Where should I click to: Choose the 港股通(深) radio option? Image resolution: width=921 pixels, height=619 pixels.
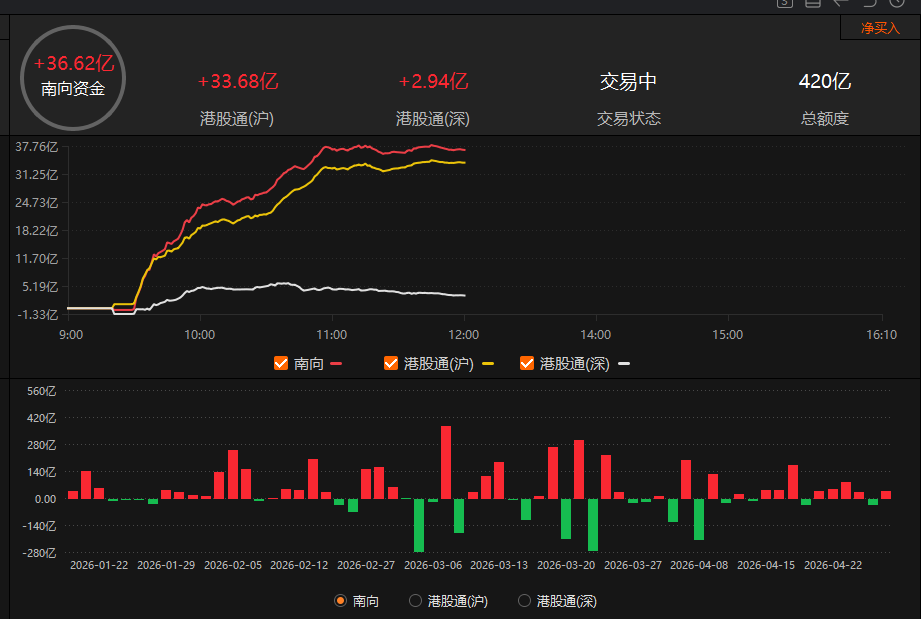[x=524, y=601]
